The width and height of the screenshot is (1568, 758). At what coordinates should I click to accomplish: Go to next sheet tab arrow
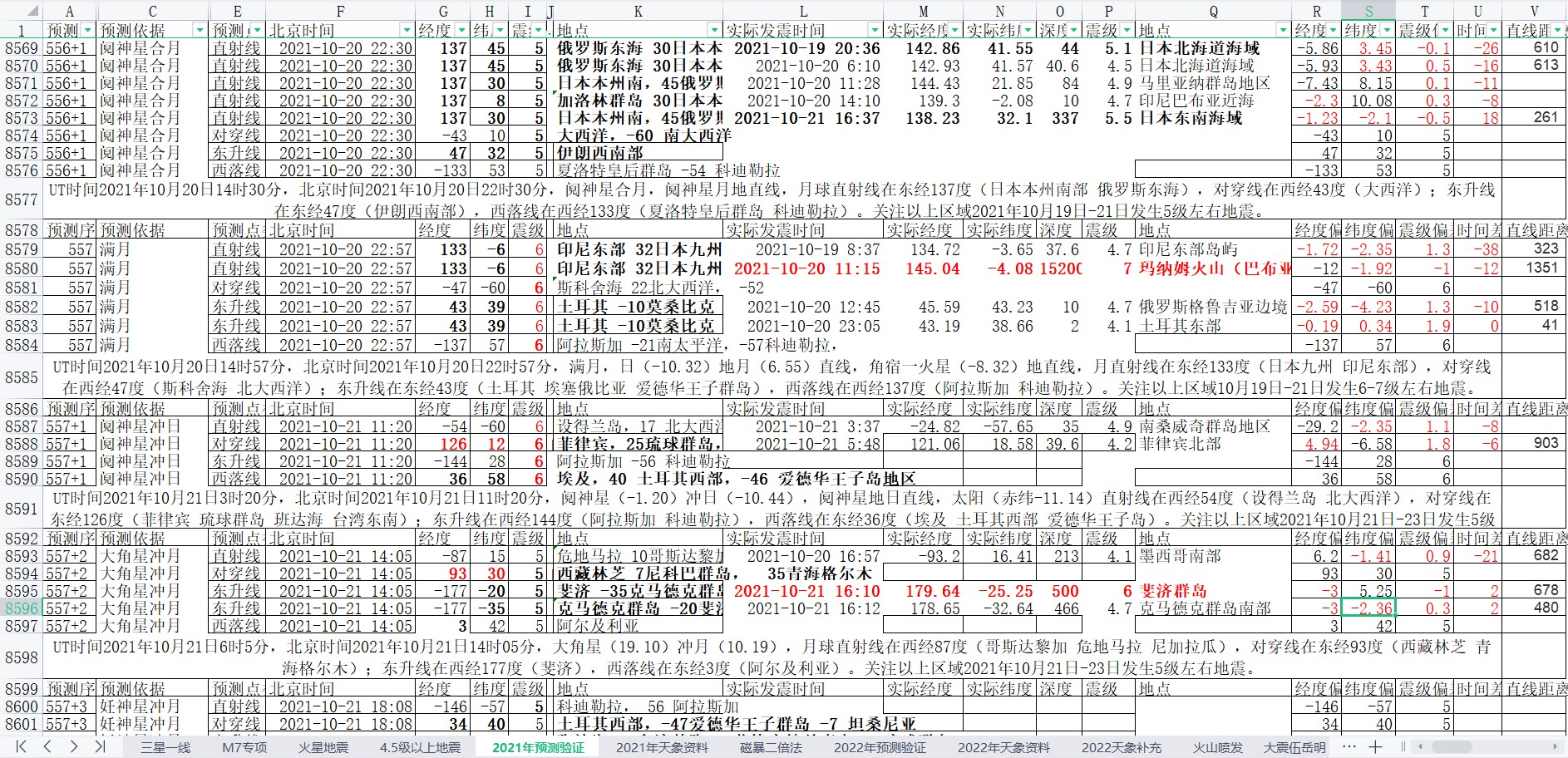(74, 746)
